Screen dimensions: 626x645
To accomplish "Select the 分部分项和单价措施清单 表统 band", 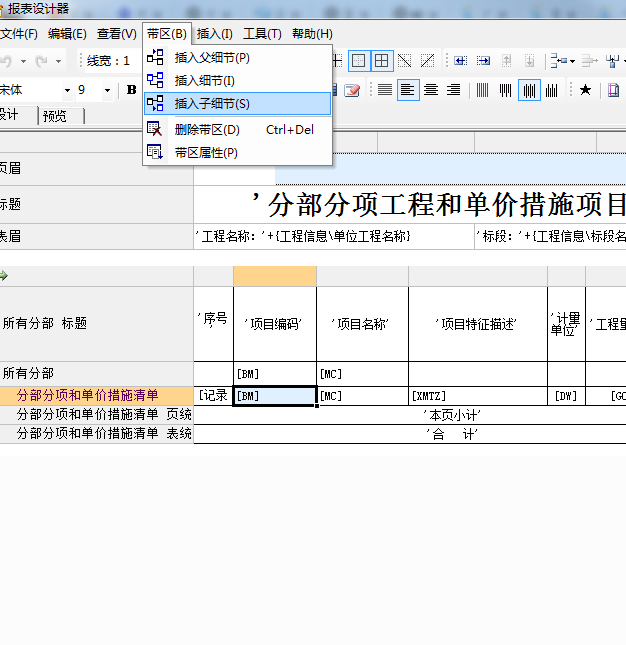I will point(97,434).
